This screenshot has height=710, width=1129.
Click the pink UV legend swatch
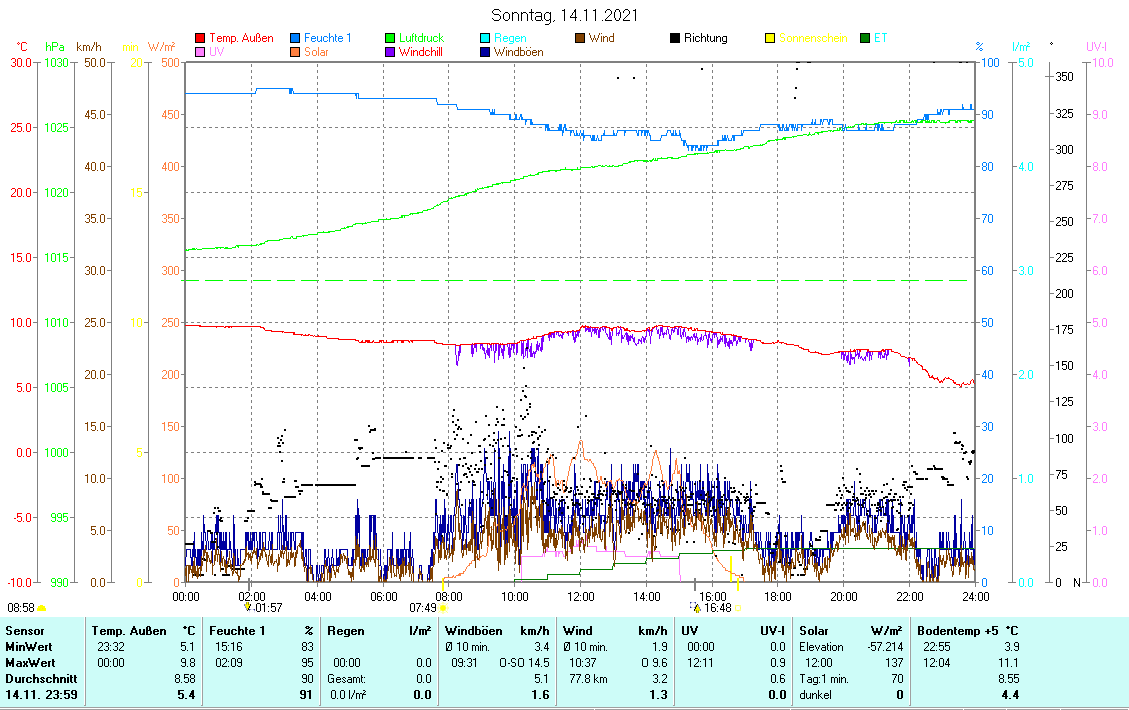[x=200, y=52]
